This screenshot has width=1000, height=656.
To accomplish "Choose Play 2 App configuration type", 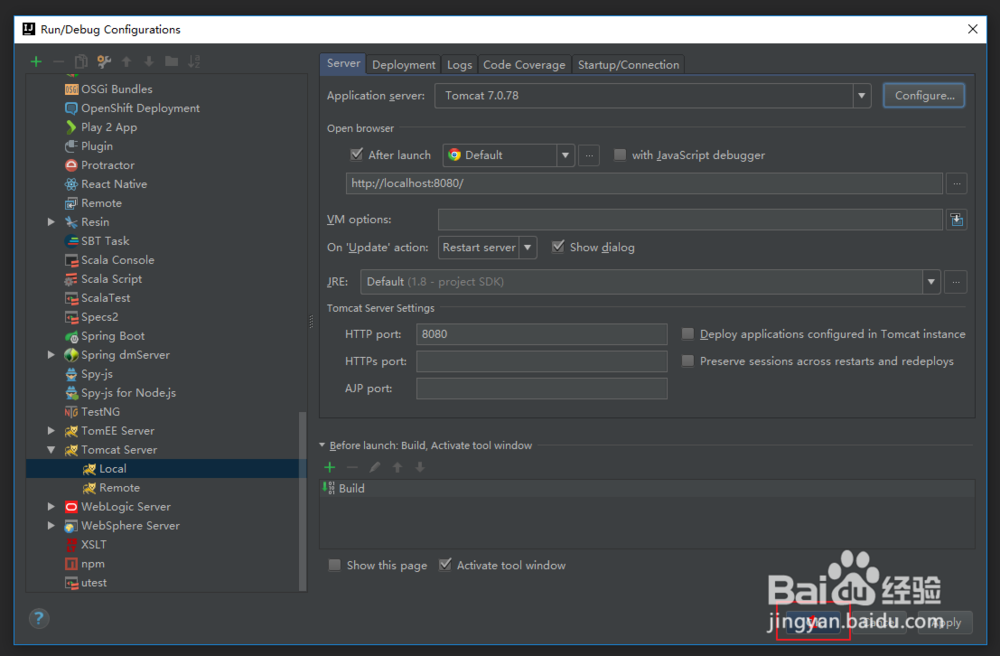I will pos(101,128).
